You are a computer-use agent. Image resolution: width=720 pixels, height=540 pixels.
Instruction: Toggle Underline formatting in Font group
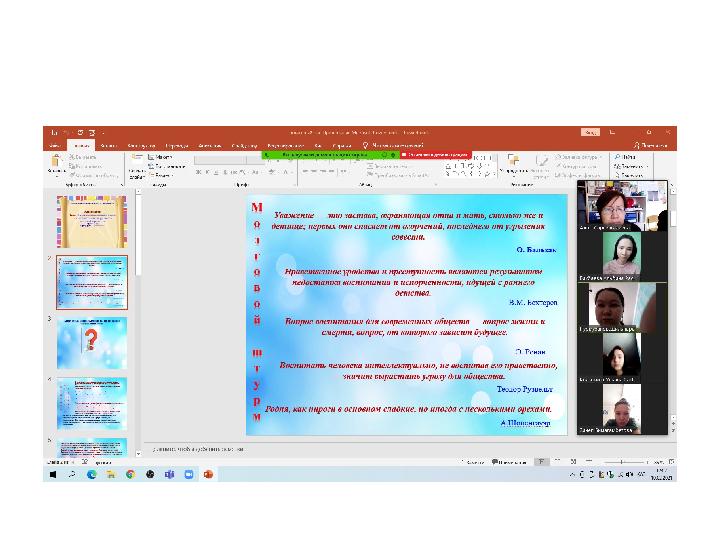point(216,172)
